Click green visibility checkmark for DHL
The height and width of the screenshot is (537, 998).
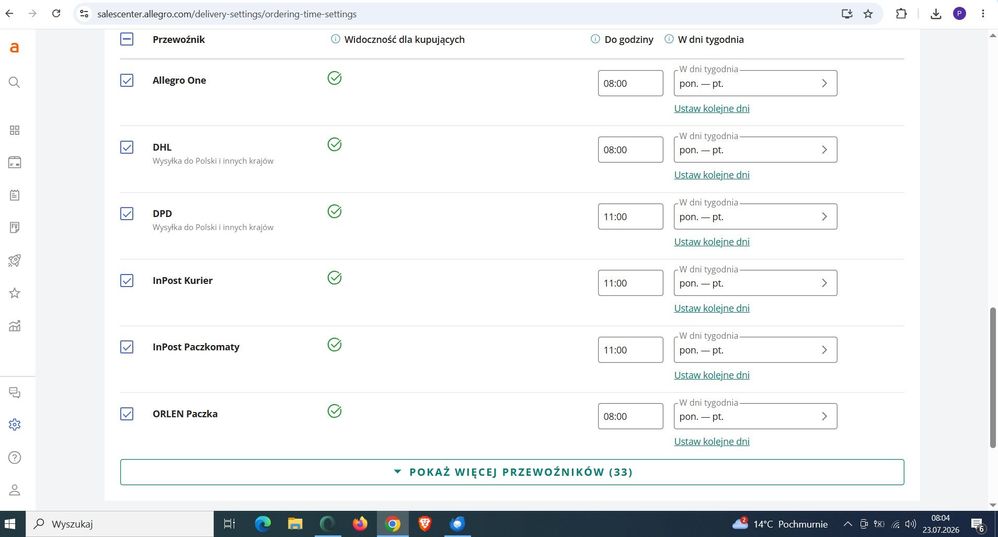point(334,144)
